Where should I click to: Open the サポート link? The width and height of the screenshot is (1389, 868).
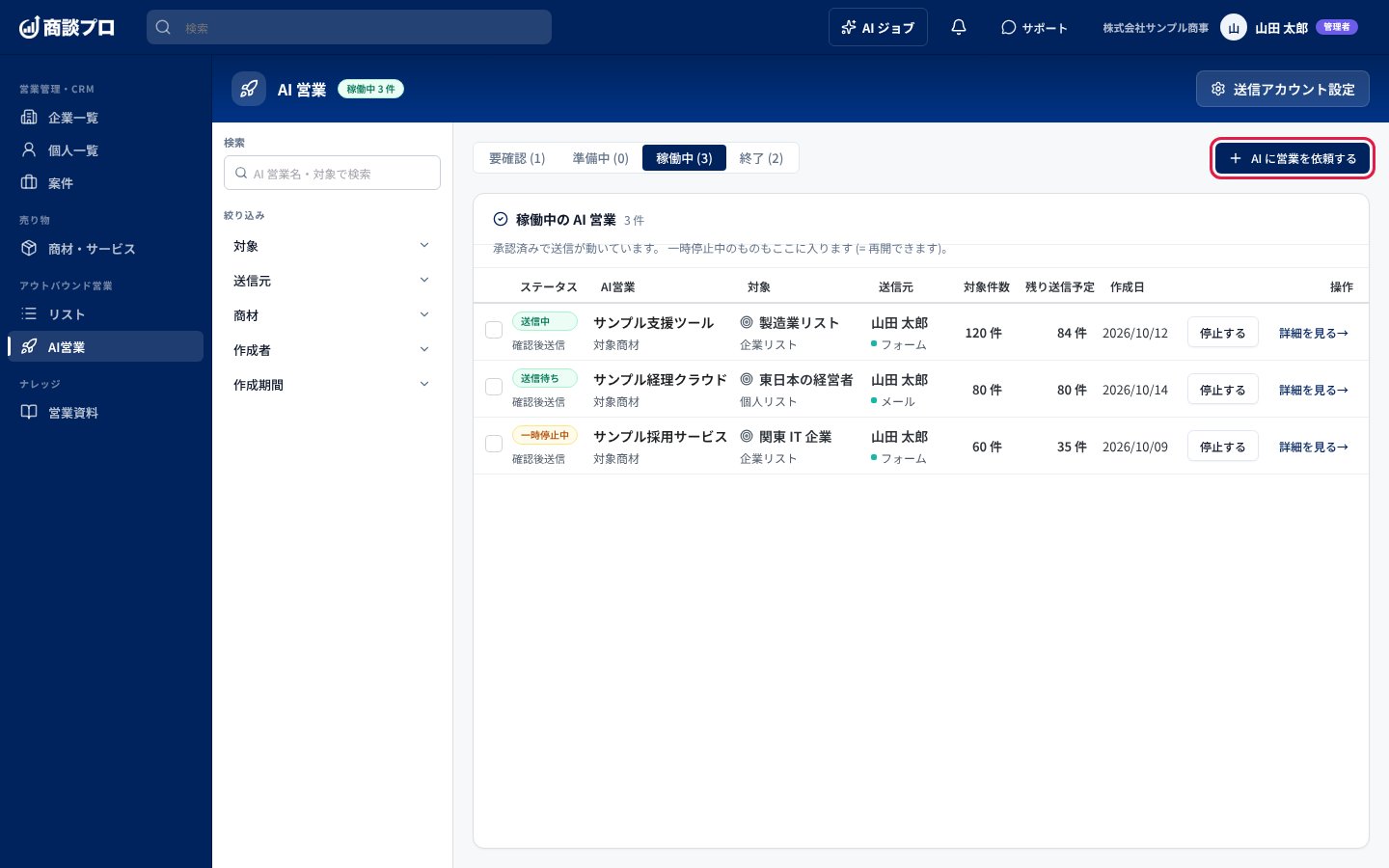[x=1034, y=27]
